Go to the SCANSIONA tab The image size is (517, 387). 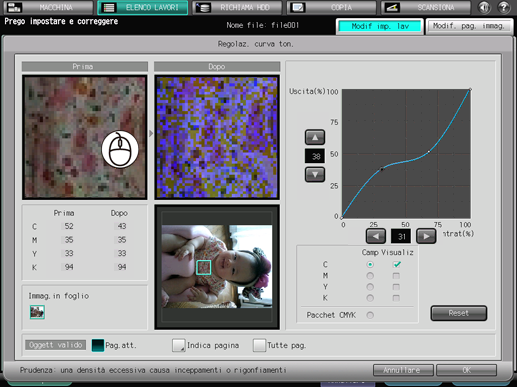coord(426,8)
